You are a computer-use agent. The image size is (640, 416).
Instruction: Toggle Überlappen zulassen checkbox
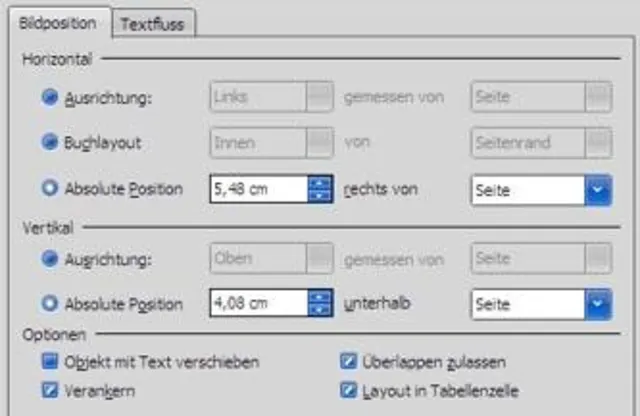349,361
